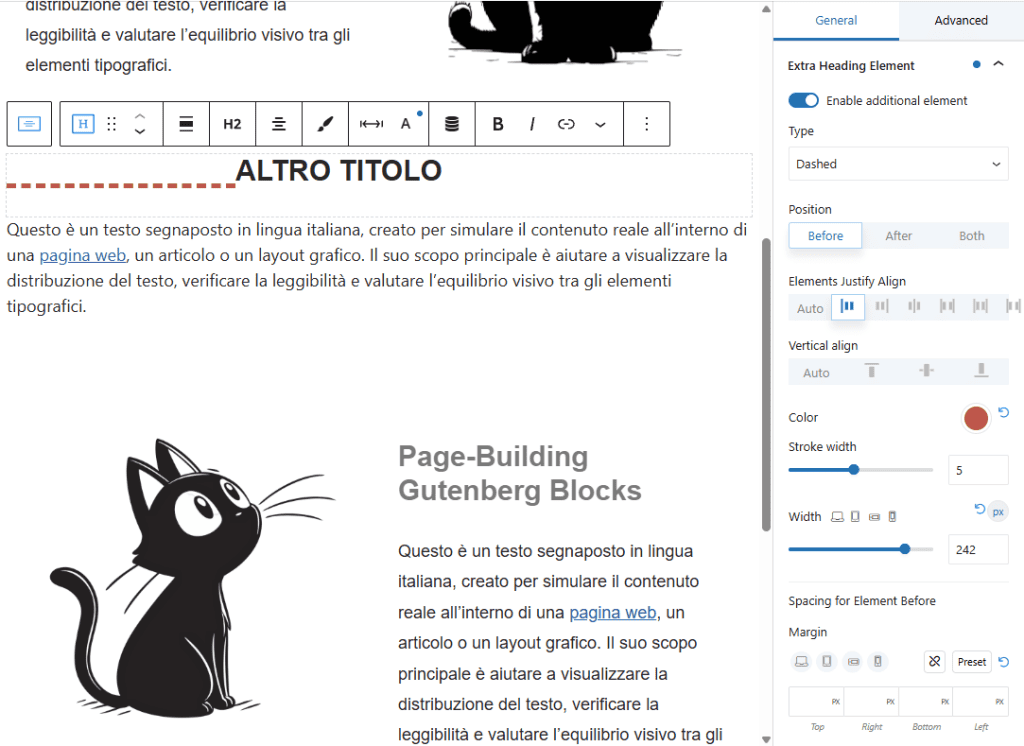Select landscape mobile icon under Margin

click(853, 662)
